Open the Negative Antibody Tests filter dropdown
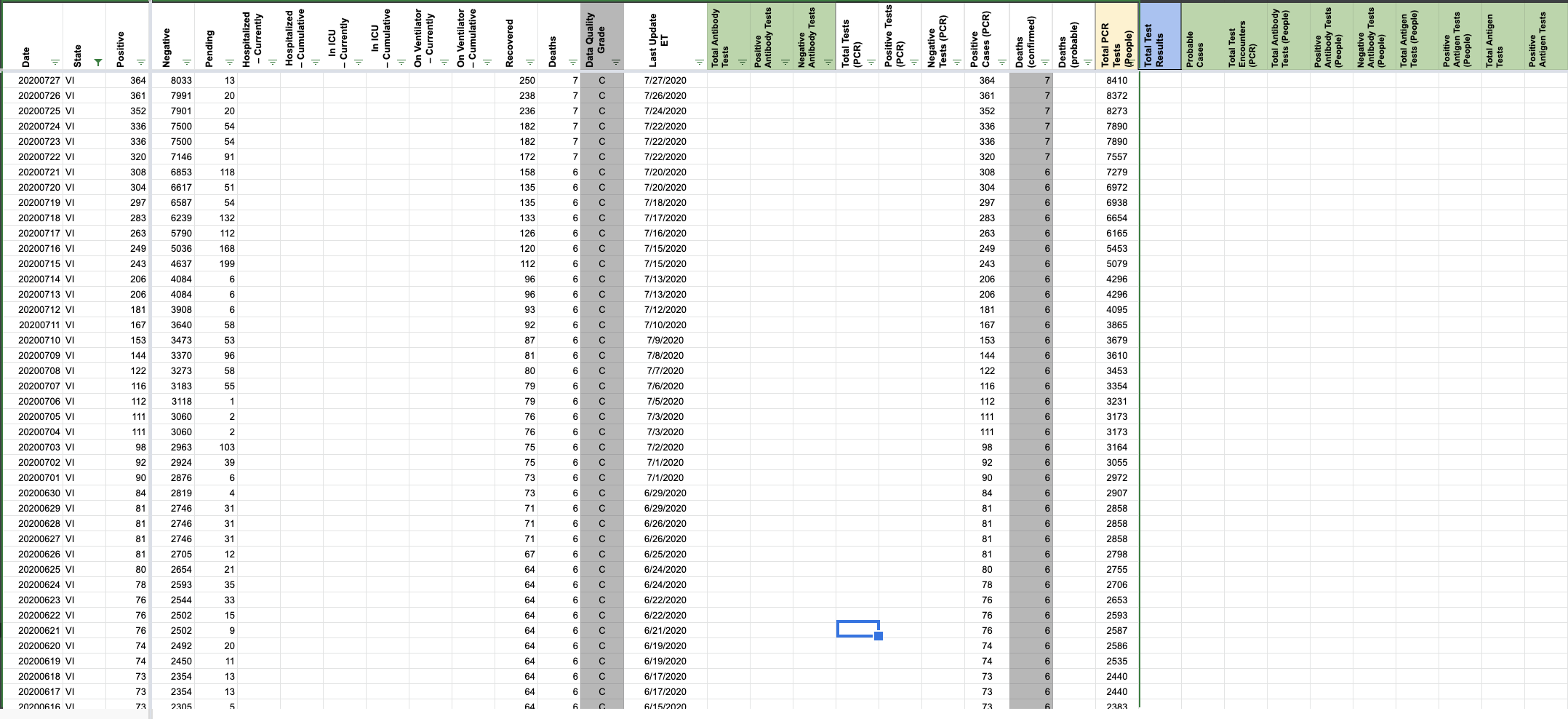 828,63
